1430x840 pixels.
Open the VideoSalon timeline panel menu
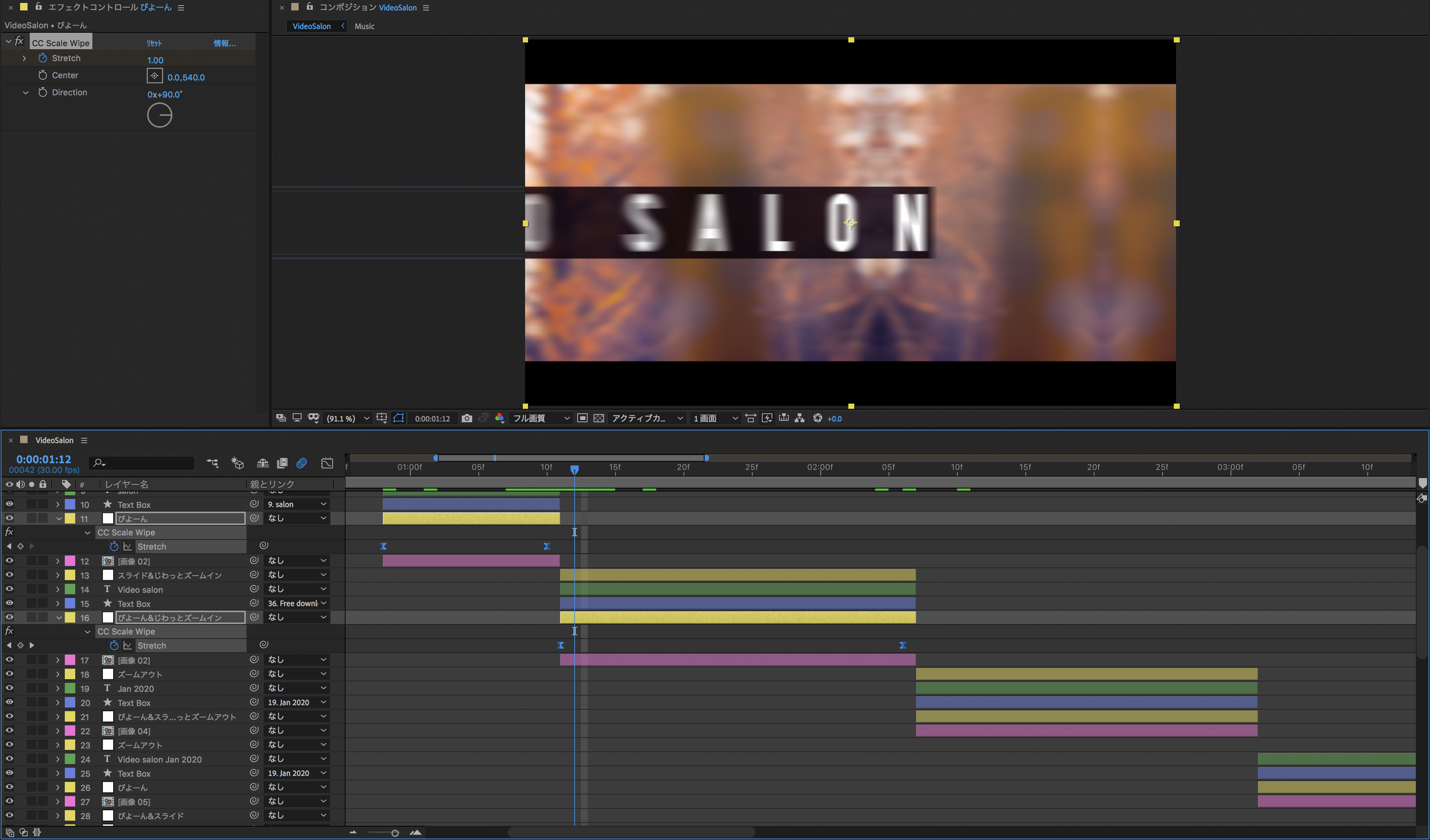click(x=84, y=440)
